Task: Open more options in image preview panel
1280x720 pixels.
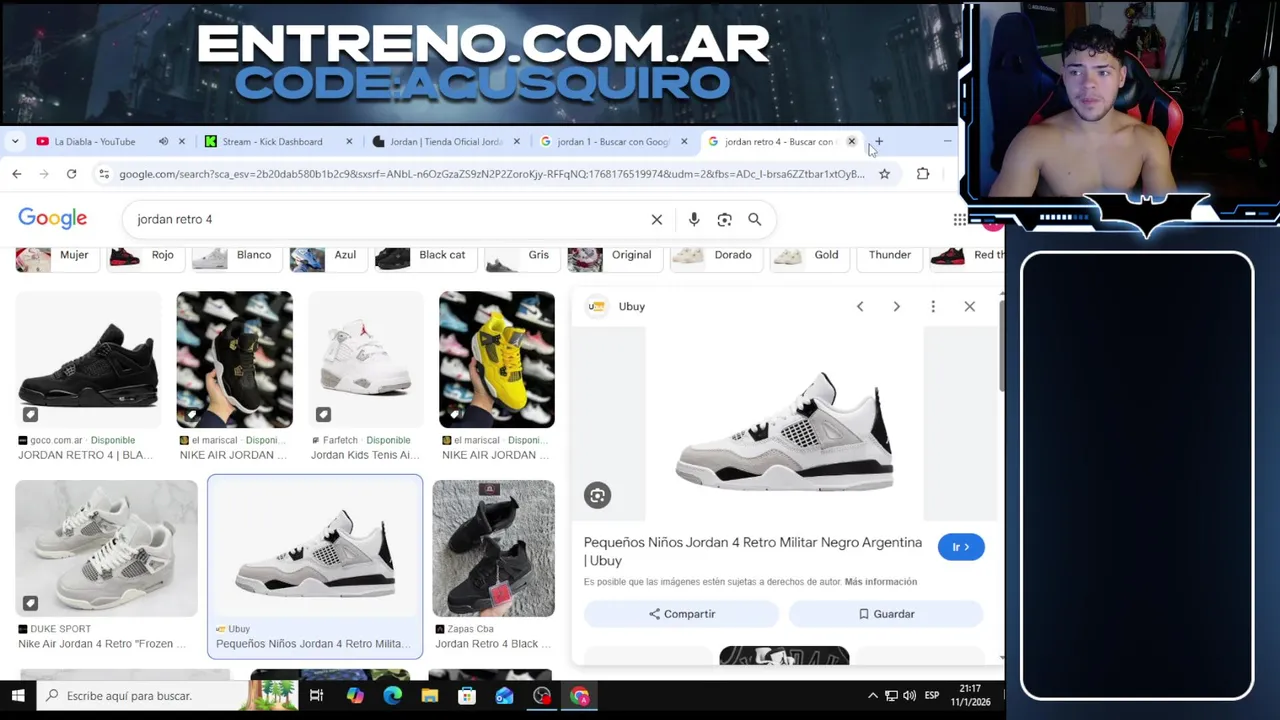Action: click(x=933, y=307)
